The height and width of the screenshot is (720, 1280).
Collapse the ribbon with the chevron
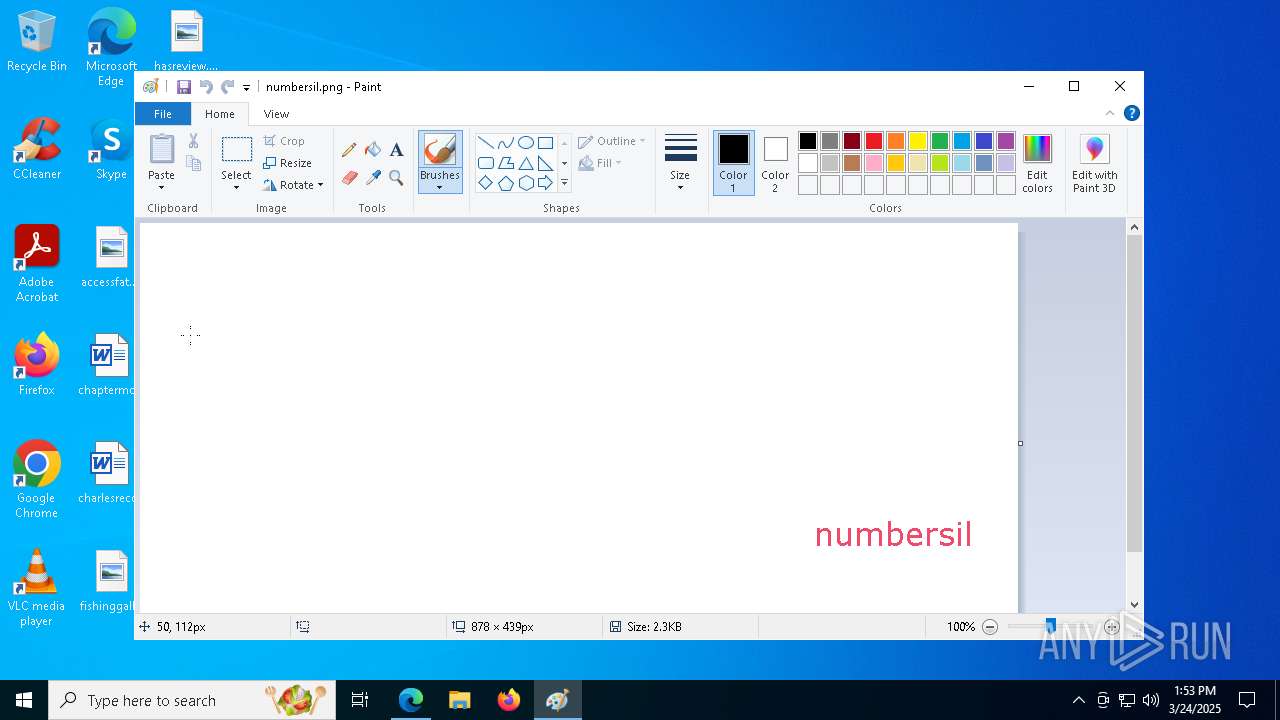1109,113
